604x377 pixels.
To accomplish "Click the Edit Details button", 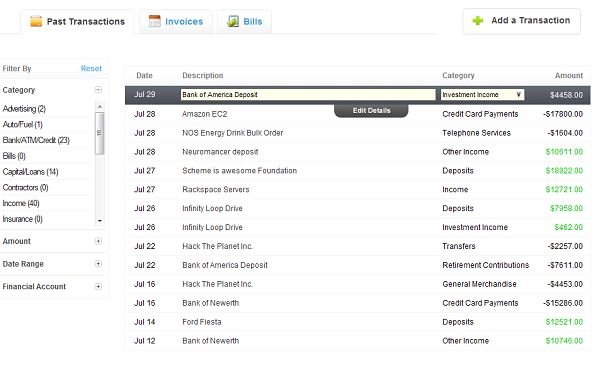I will (x=371, y=111).
